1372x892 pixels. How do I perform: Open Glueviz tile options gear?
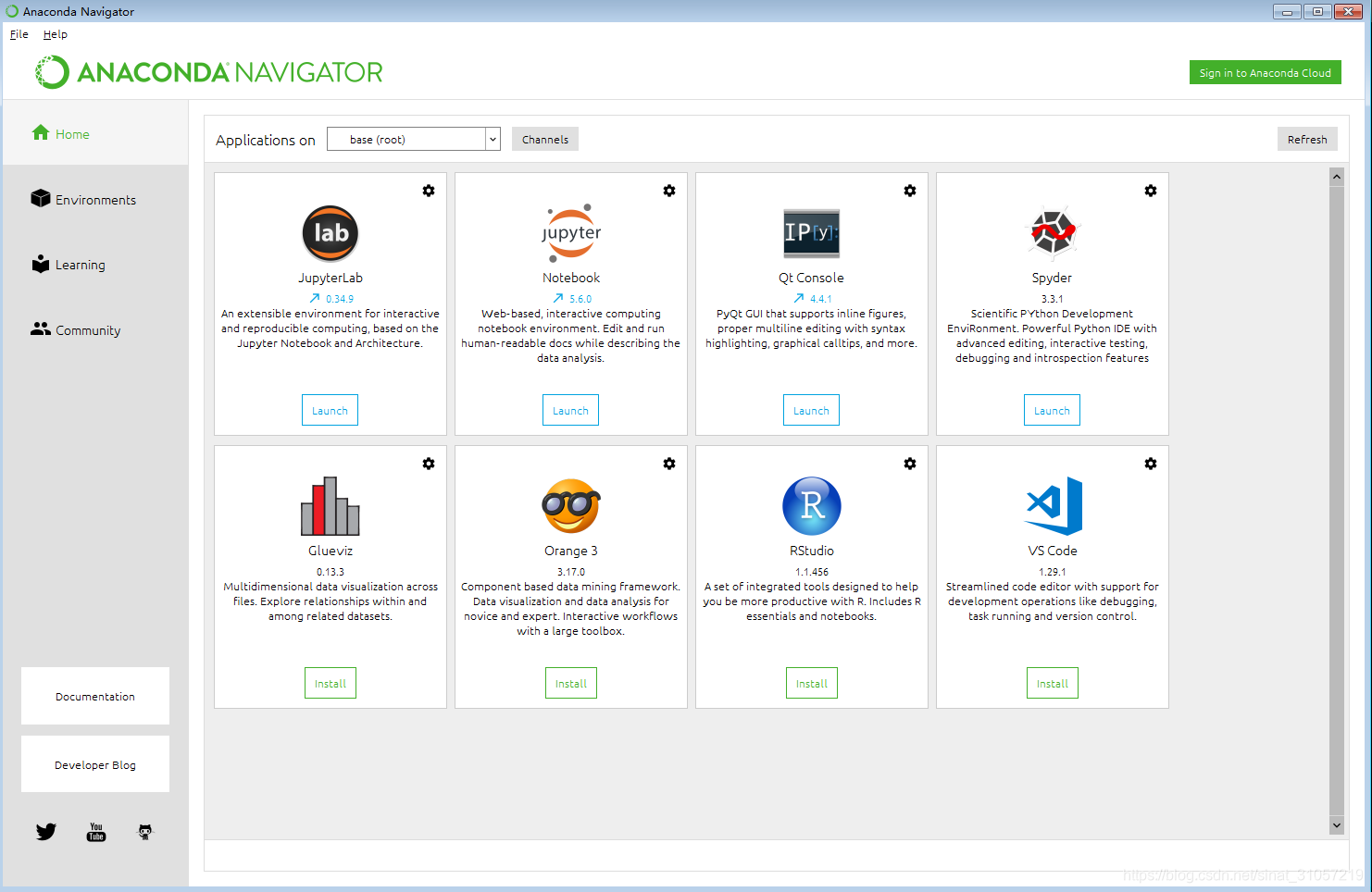point(429,464)
